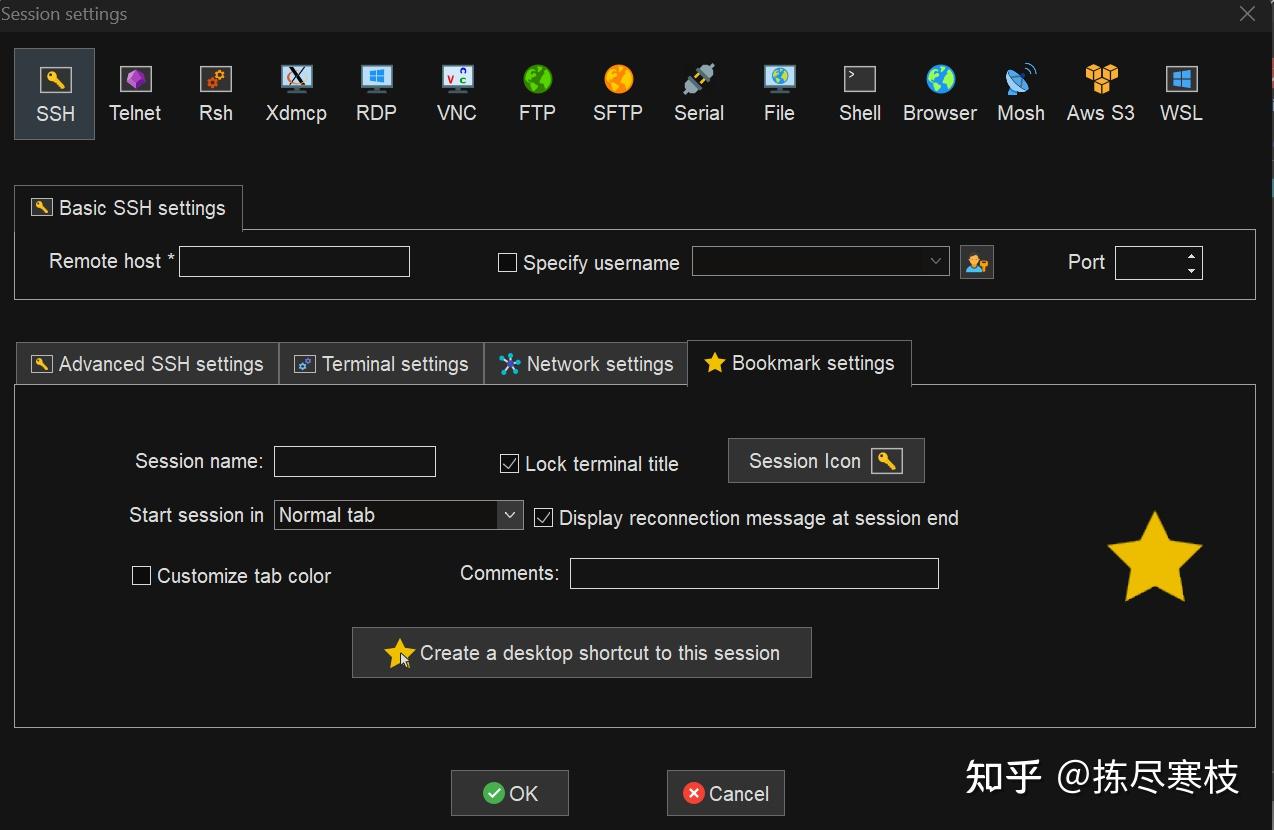Open the WSL session type
1274x830 pixels.
(x=1181, y=93)
